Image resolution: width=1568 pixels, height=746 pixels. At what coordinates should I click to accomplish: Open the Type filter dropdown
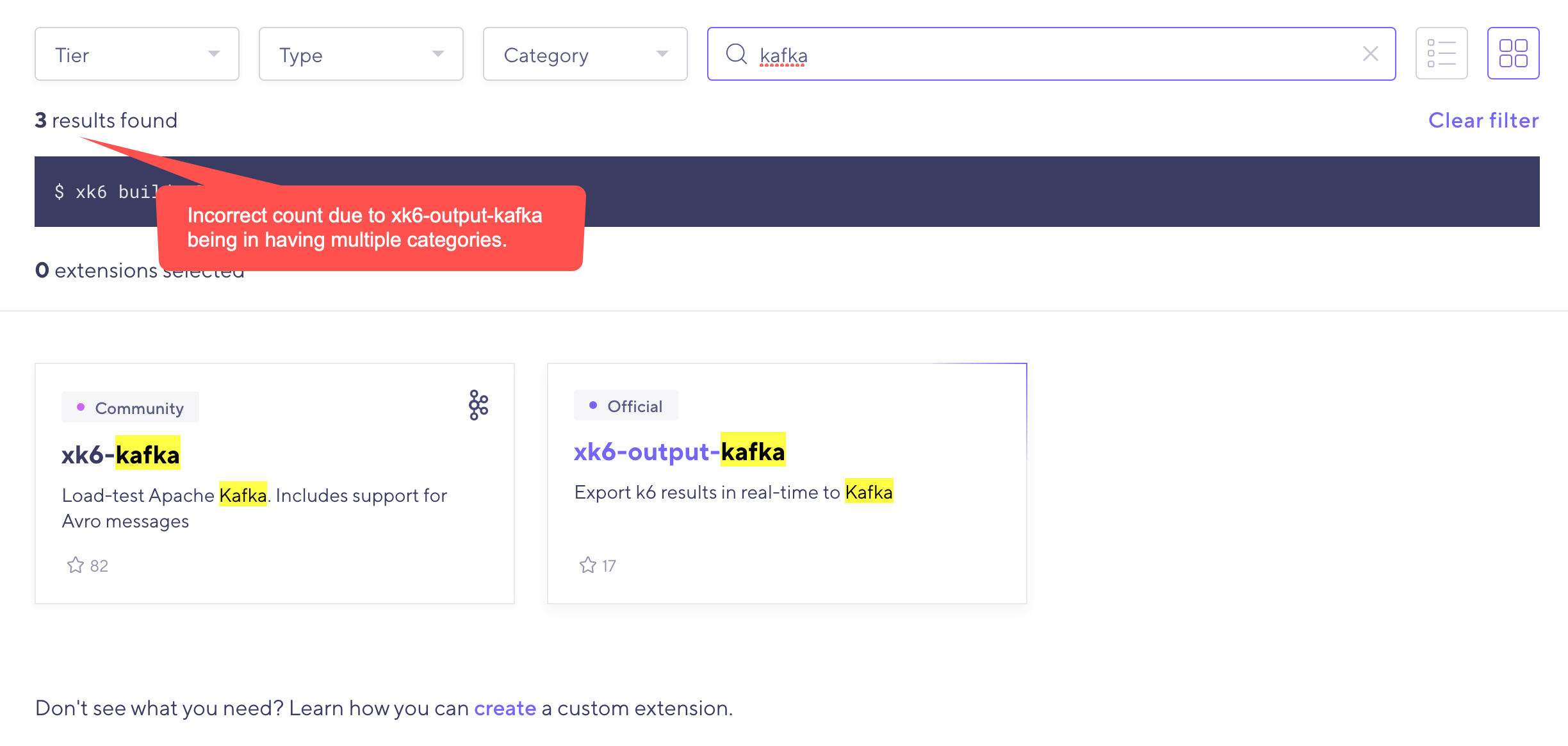coord(361,54)
